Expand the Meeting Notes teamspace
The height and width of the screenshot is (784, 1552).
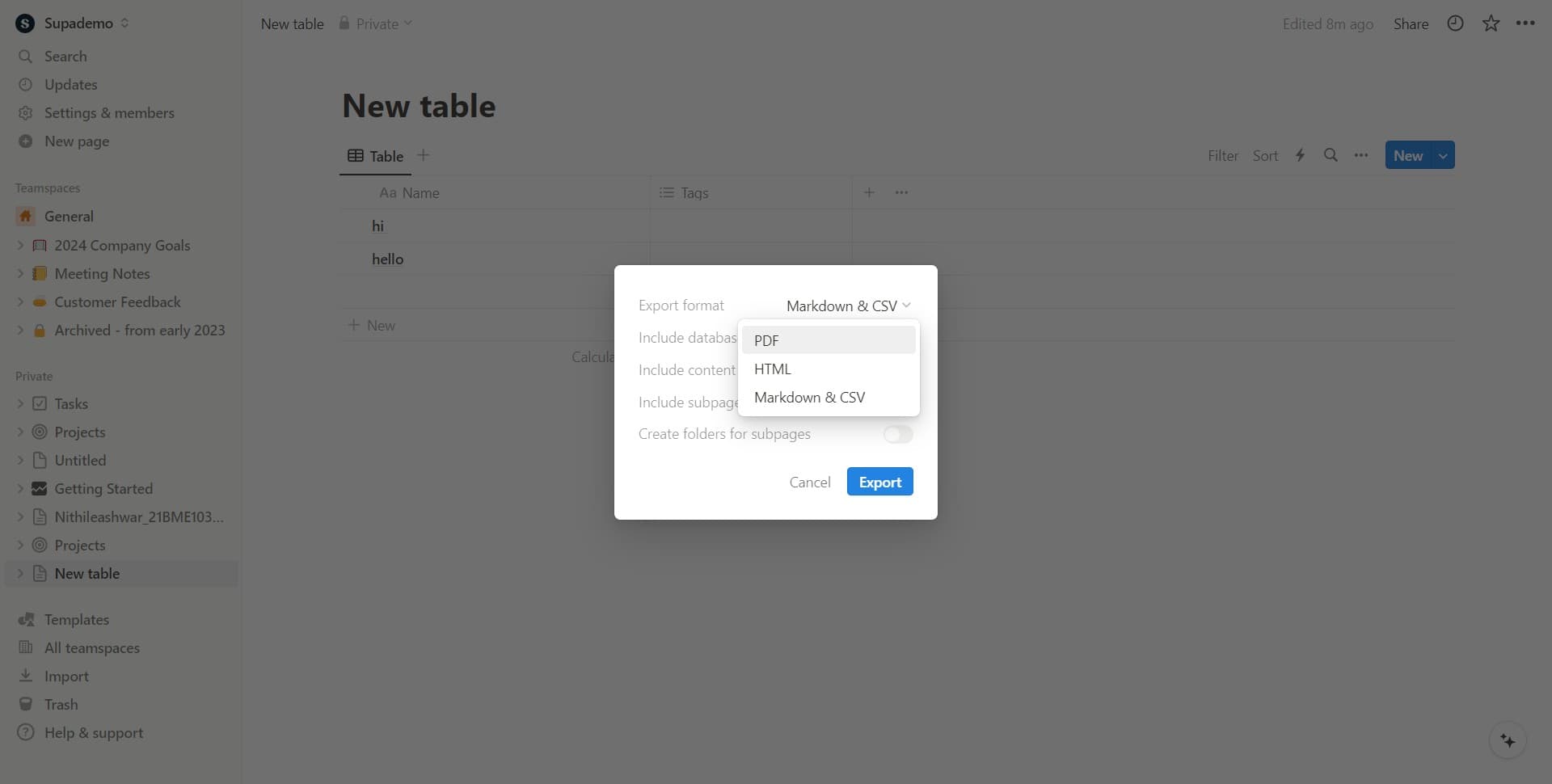(x=19, y=273)
